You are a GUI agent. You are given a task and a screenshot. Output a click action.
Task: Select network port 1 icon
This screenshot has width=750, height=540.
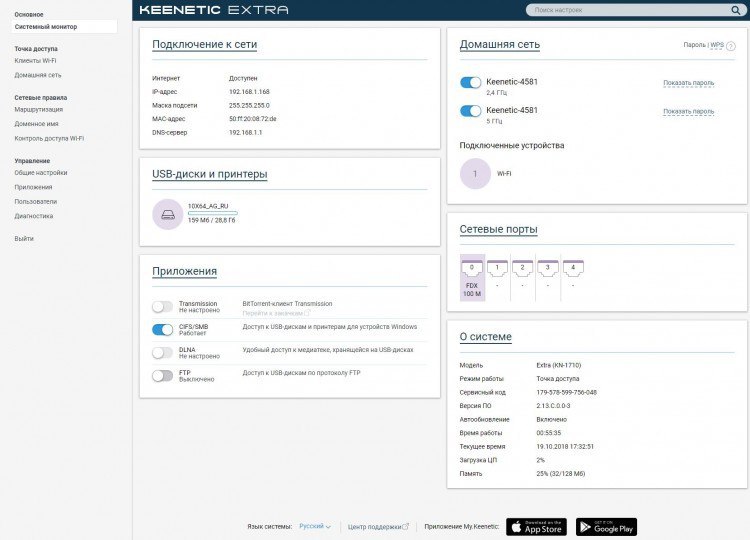click(x=497, y=268)
